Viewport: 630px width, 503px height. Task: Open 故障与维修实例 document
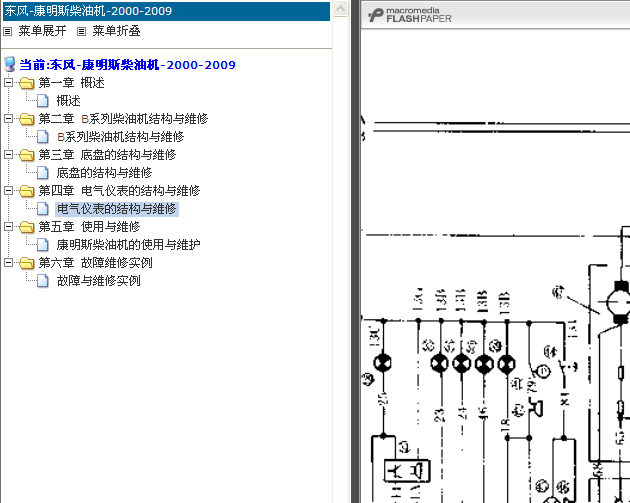coord(98,280)
